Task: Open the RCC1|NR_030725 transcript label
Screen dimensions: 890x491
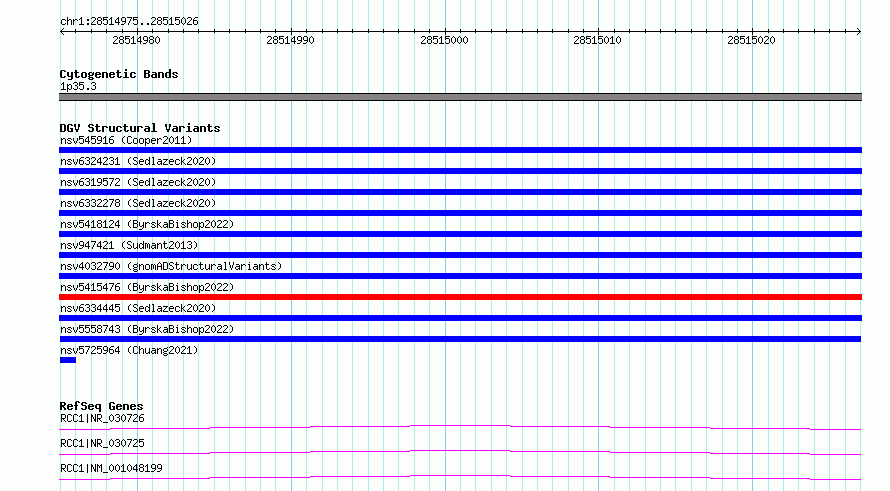Action: point(102,443)
